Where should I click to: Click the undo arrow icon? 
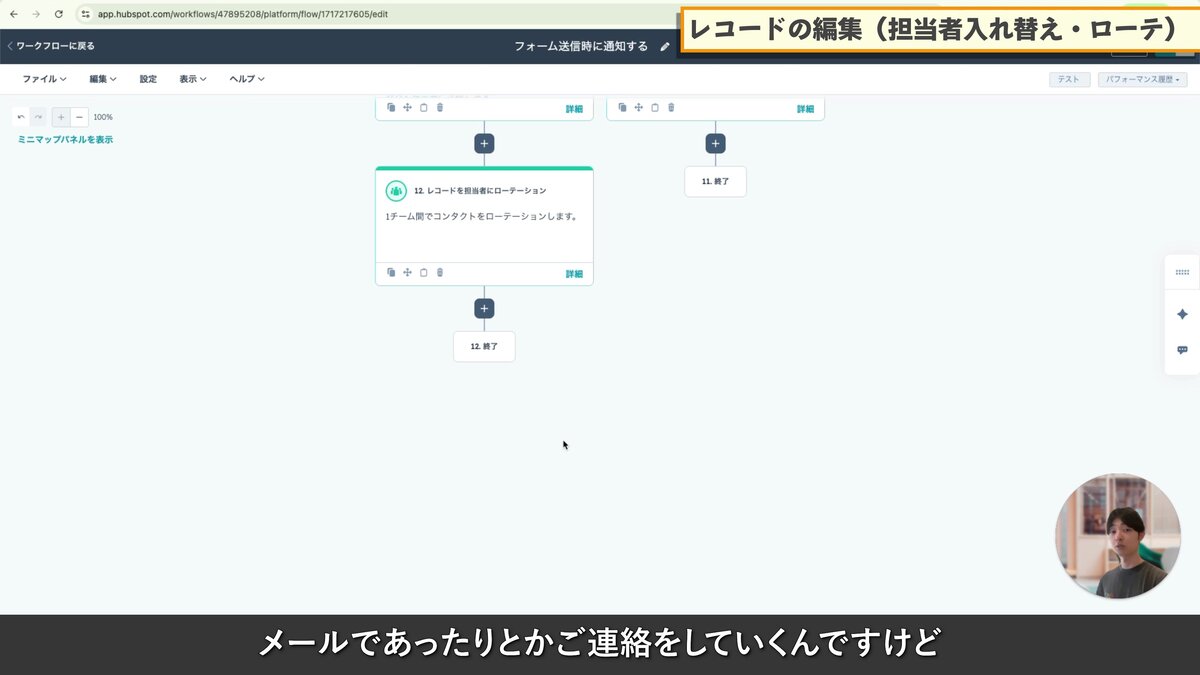pos(21,117)
